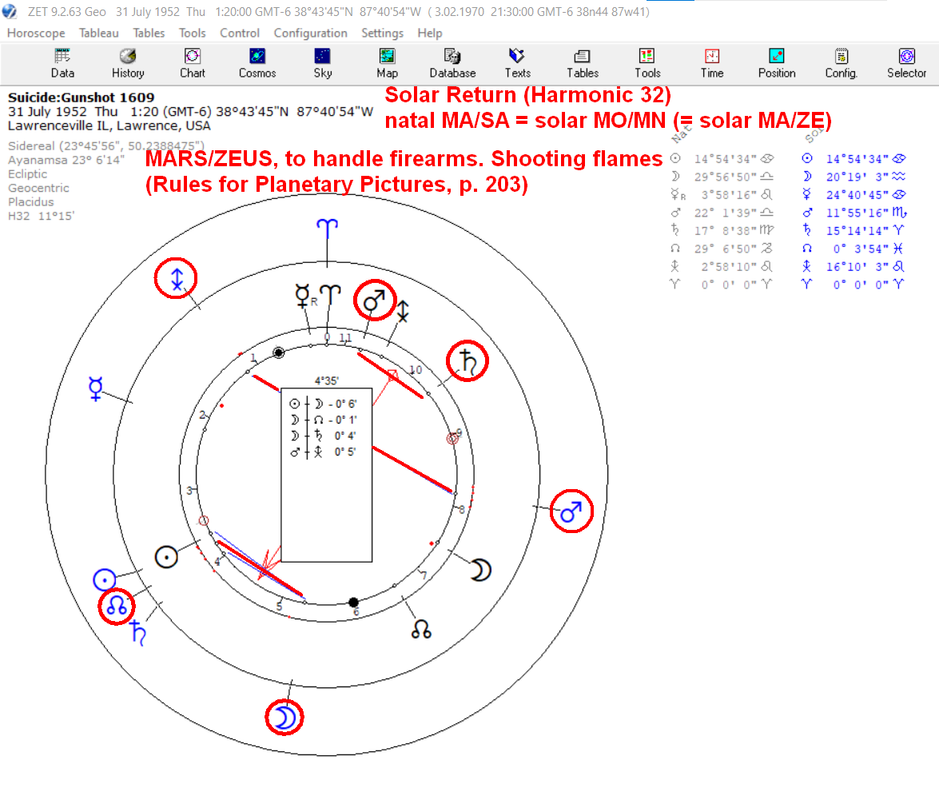Open the Settings menu
Viewport: 939px width, 800px height.
(382, 33)
